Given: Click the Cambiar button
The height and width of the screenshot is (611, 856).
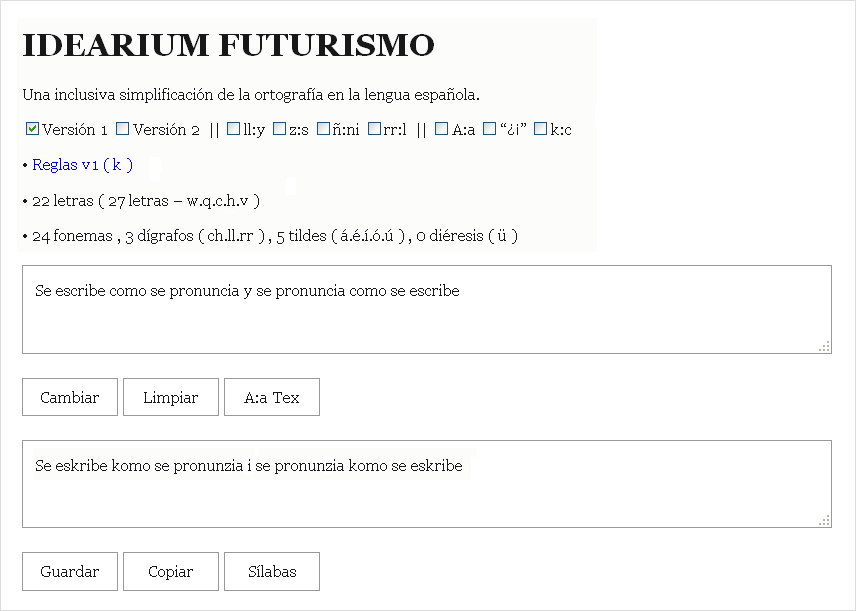Looking at the screenshot, I should click(x=70, y=397).
